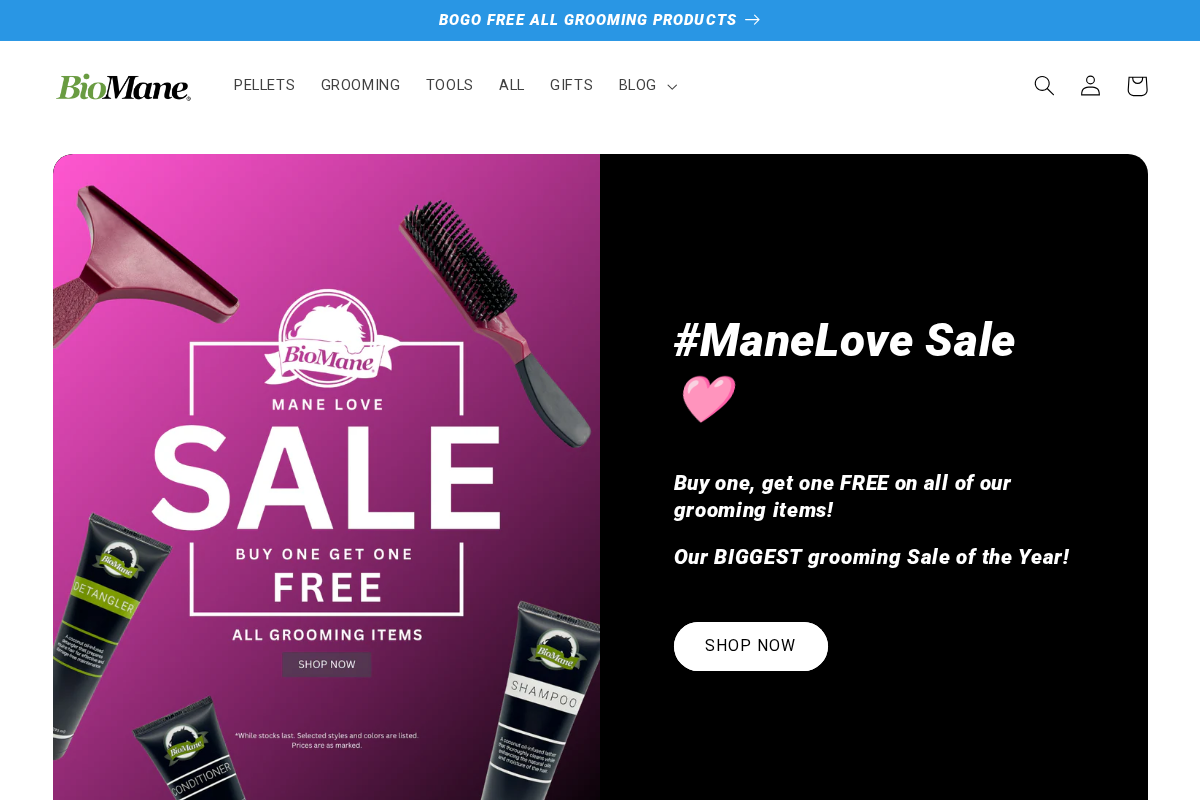
Task: Click the white SHOP NOW button
Action: tap(751, 646)
